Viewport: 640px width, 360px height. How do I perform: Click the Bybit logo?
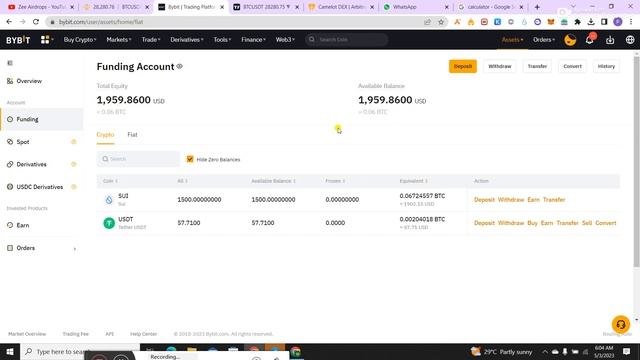[18, 40]
